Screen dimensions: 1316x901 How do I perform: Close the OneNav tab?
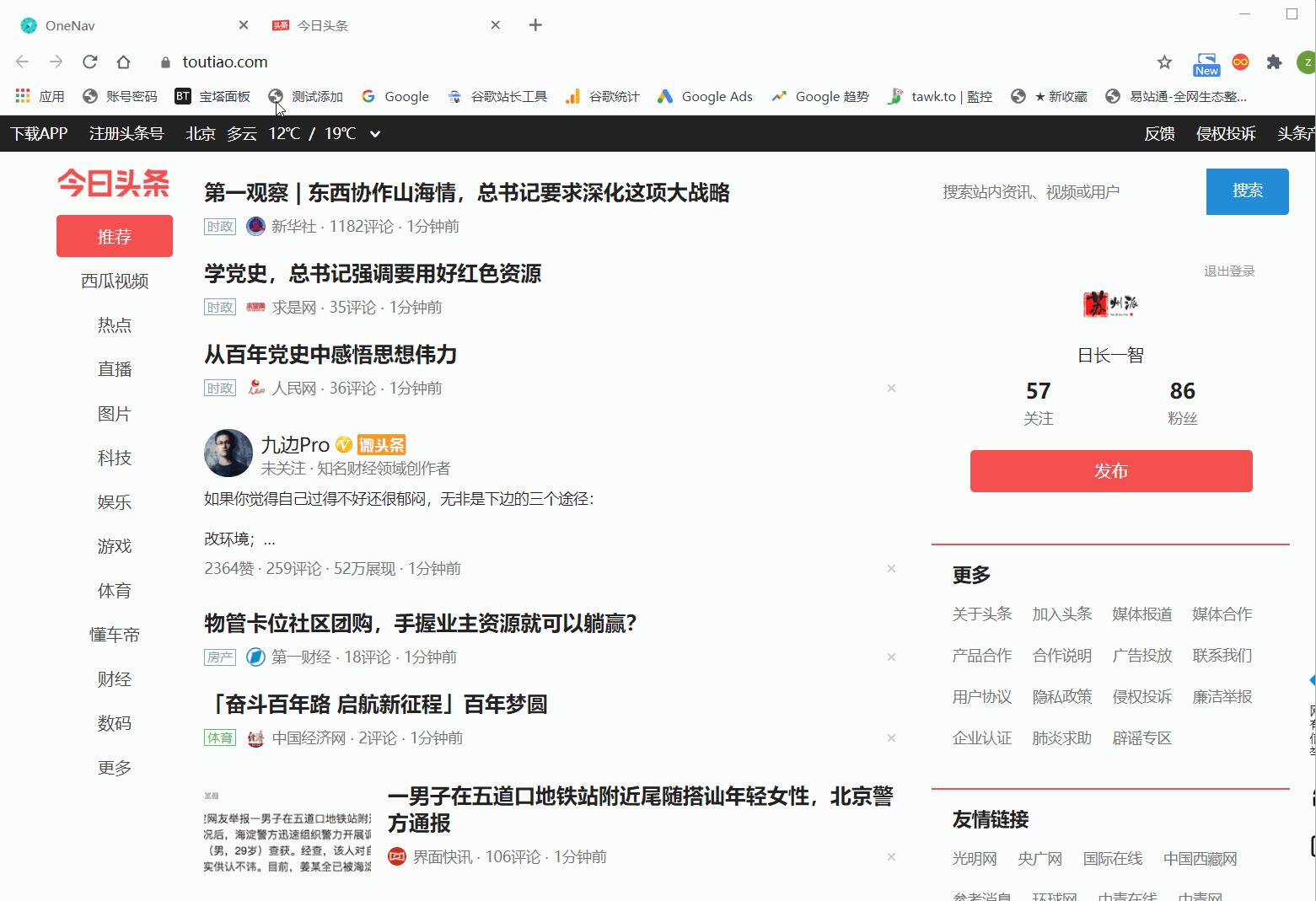tap(244, 25)
